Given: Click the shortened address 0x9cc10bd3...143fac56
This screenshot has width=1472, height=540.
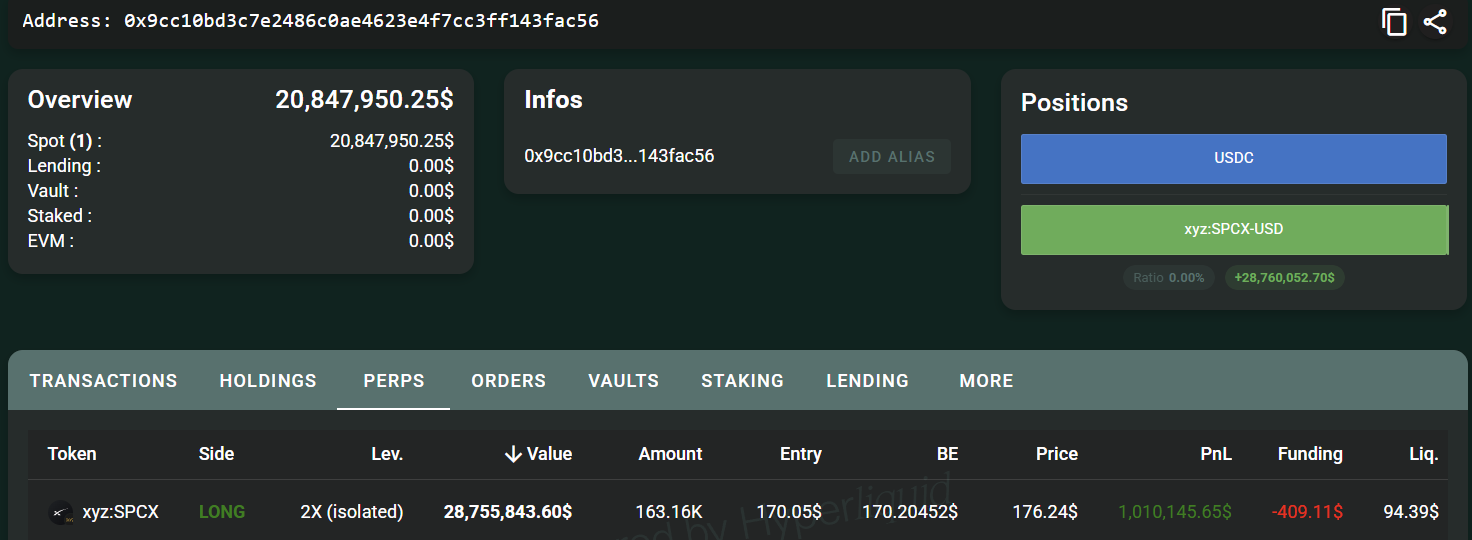Looking at the screenshot, I should coord(619,156).
